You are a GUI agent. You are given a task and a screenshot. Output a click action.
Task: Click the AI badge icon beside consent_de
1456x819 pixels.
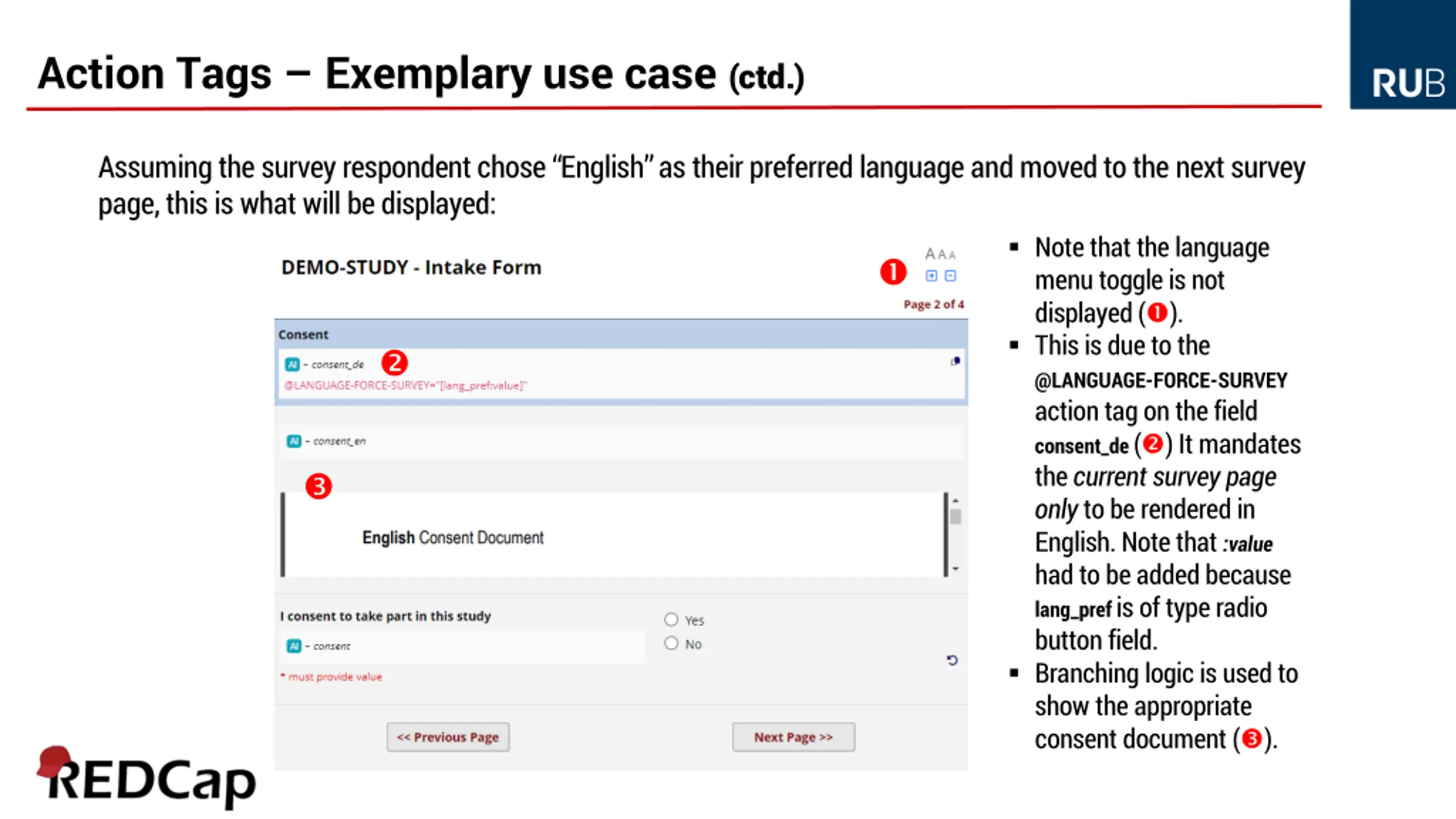tap(292, 365)
